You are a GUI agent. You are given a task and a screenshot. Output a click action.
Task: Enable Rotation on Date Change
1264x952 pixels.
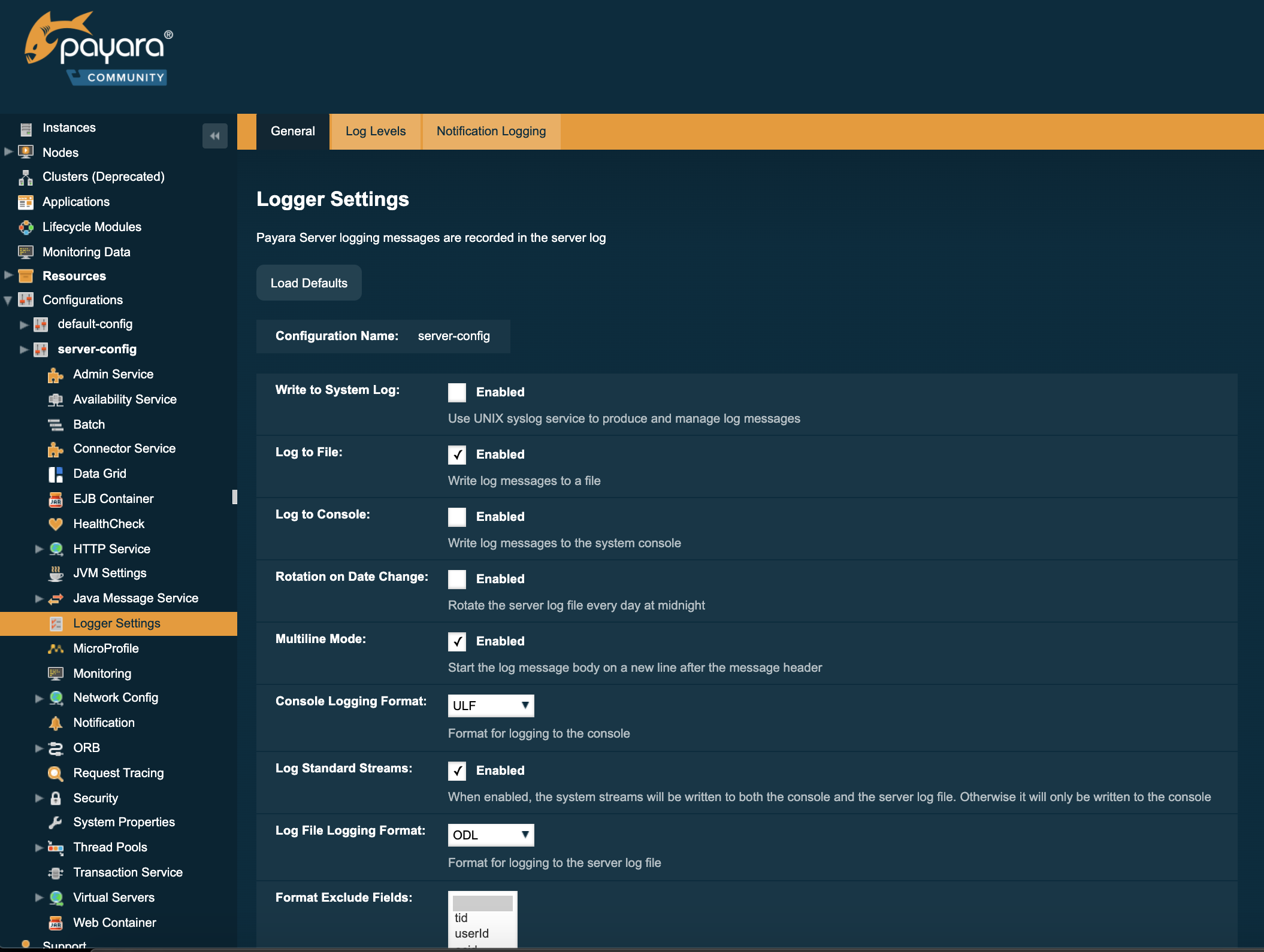pyautogui.click(x=457, y=579)
